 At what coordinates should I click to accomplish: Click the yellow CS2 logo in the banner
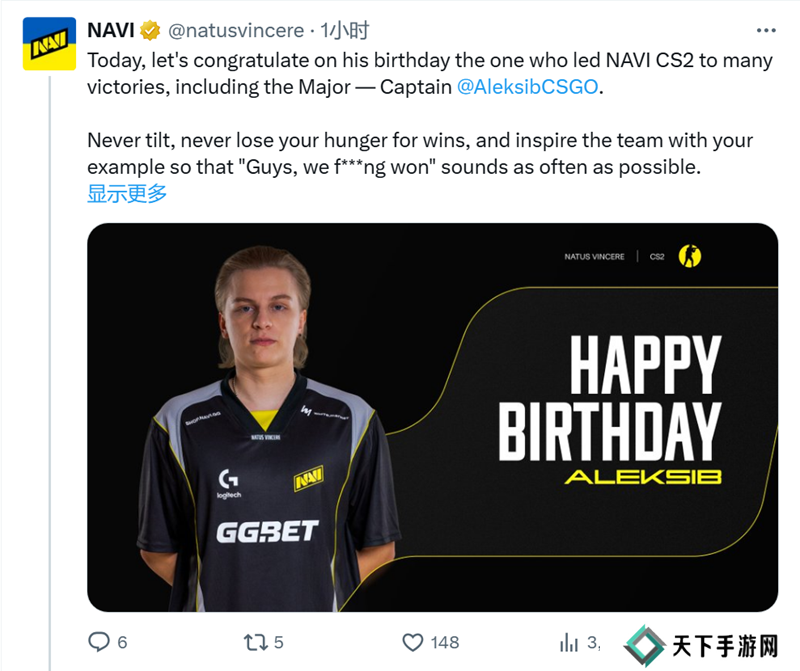click(x=689, y=256)
